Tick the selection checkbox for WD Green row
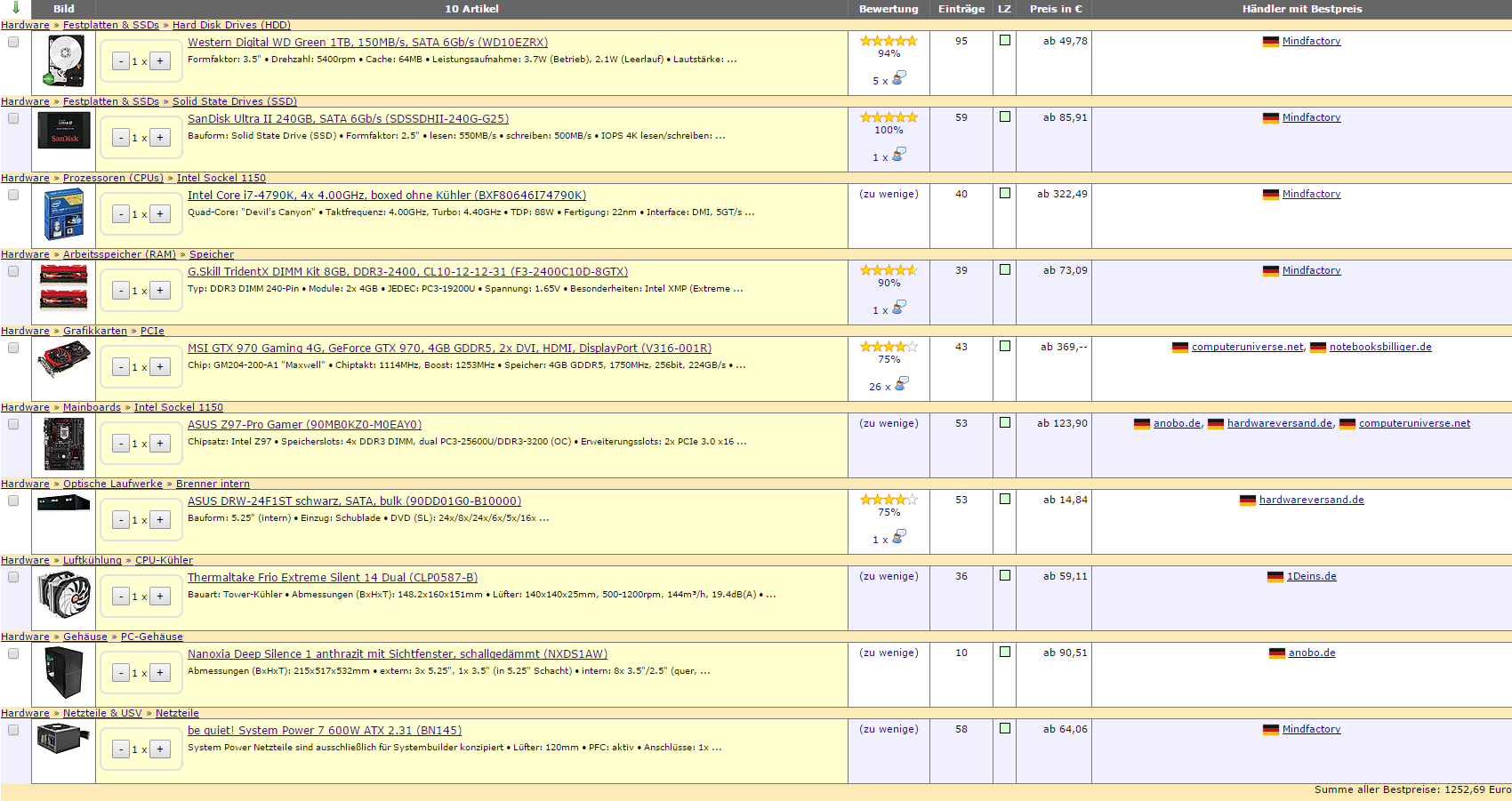 (x=13, y=42)
